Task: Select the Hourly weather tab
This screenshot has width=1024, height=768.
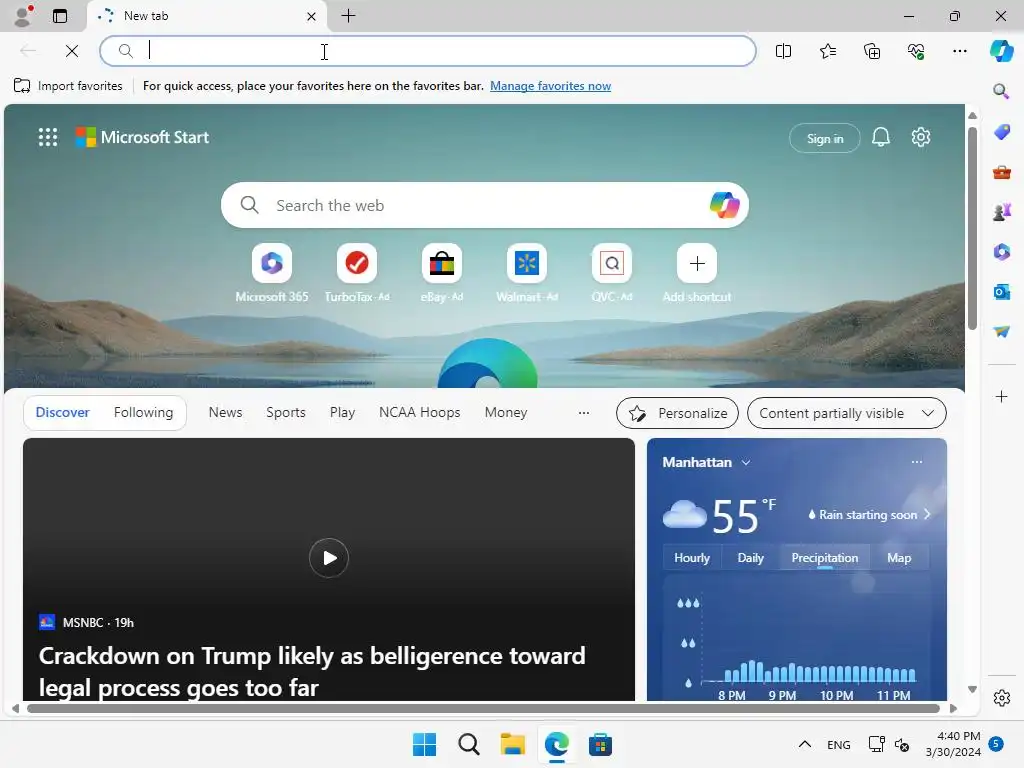Action: tap(692, 558)
